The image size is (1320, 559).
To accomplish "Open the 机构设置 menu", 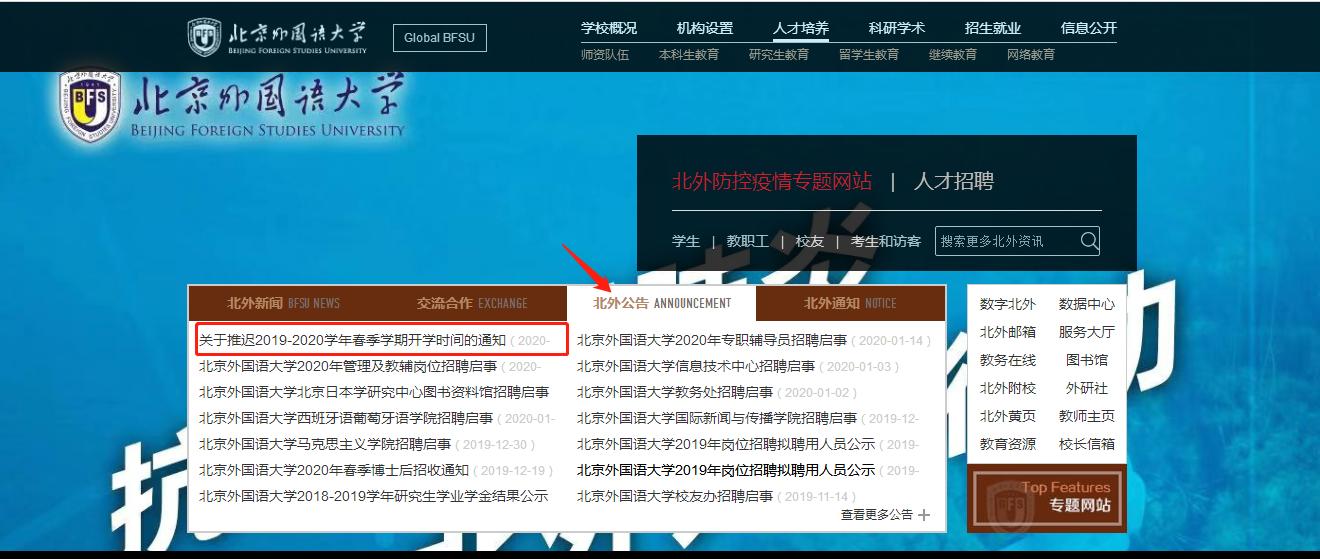I will click(705, 28).
